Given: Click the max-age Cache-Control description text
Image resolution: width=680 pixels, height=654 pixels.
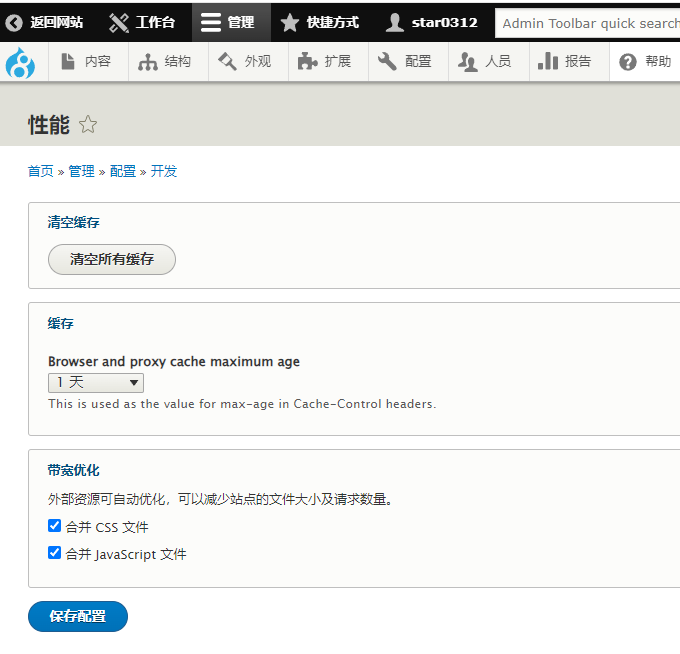Looking at the screenshot, I should [242, 404].
